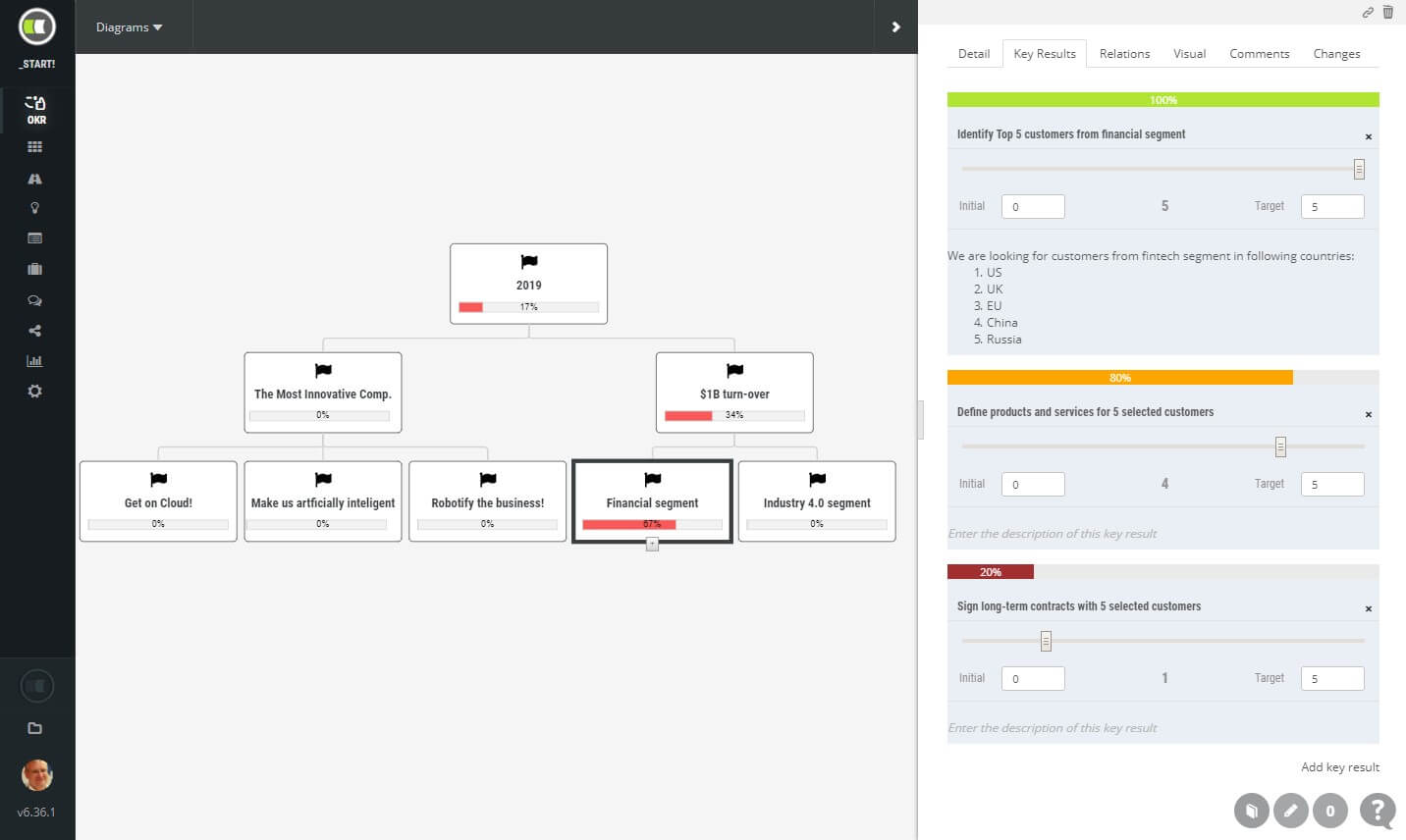This screenshot has width=1406, height=840.
Task: Click the v6.36.1 version label
Action: coord(36,813)
